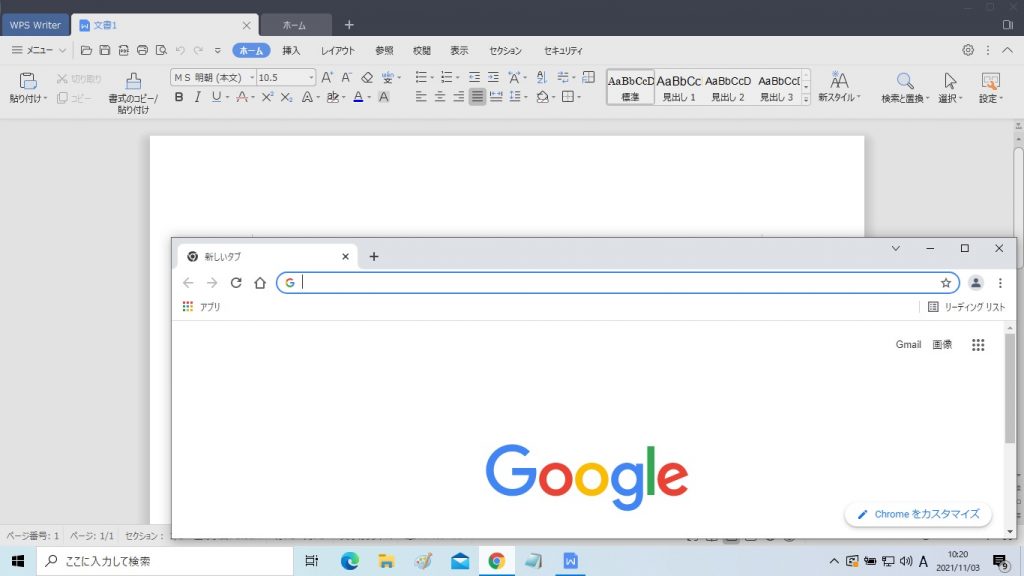Image resolution: width=1024 pixels, height=576 pixels.
Task: Click the Chrome をカスタマイズ button
Action: point(918,515)
